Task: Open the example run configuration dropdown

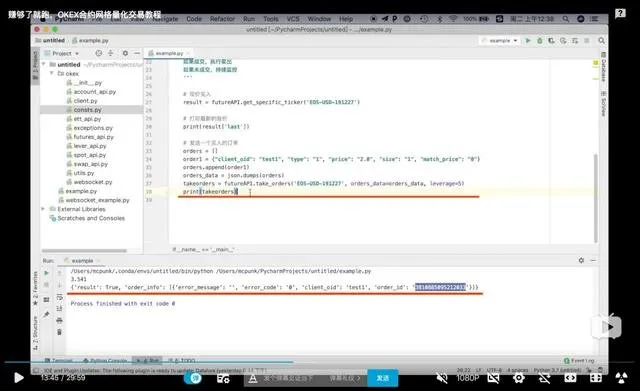Action: tap(500, 40)
